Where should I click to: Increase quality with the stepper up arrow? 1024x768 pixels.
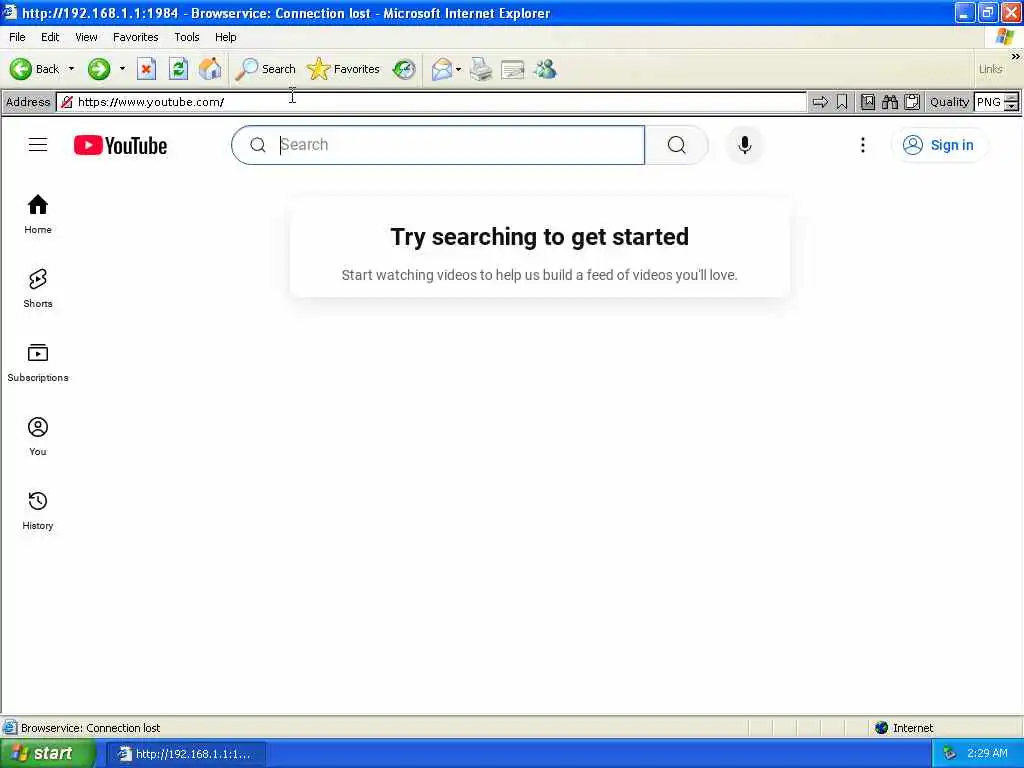[1012, 97]
